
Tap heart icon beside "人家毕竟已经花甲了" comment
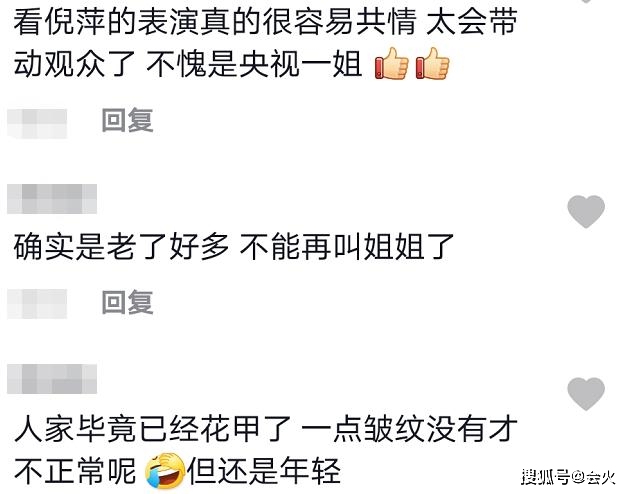click(x=586, y=393)
